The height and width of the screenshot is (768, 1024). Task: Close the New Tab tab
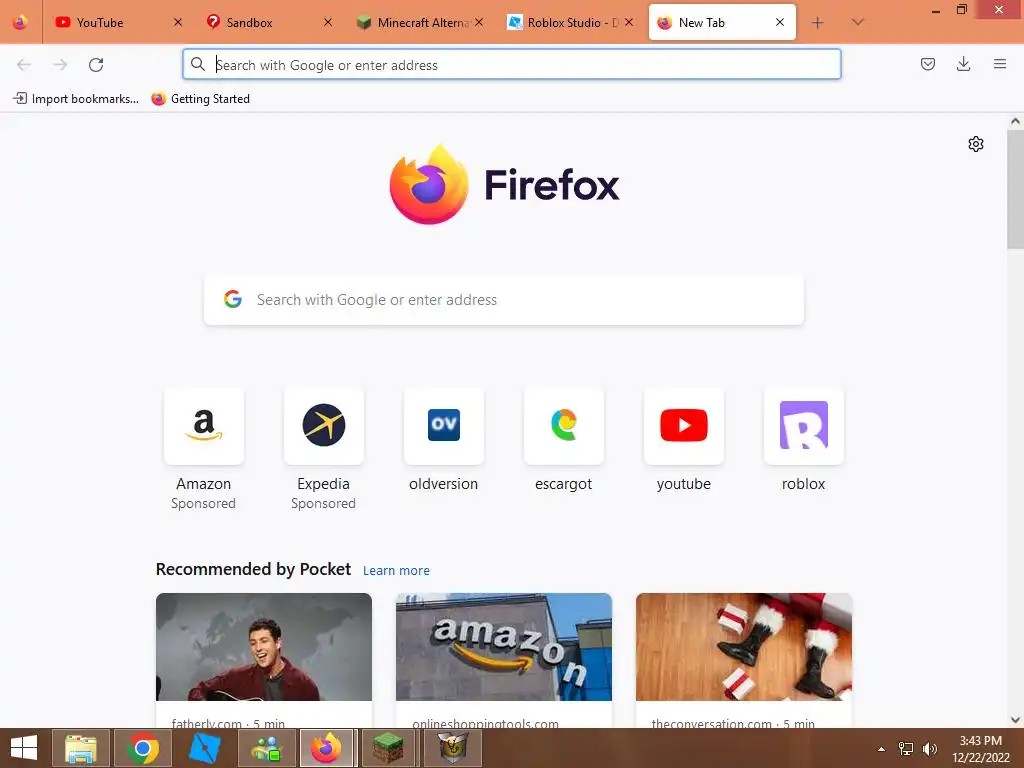pyautogui.click(x=779, y=22)
